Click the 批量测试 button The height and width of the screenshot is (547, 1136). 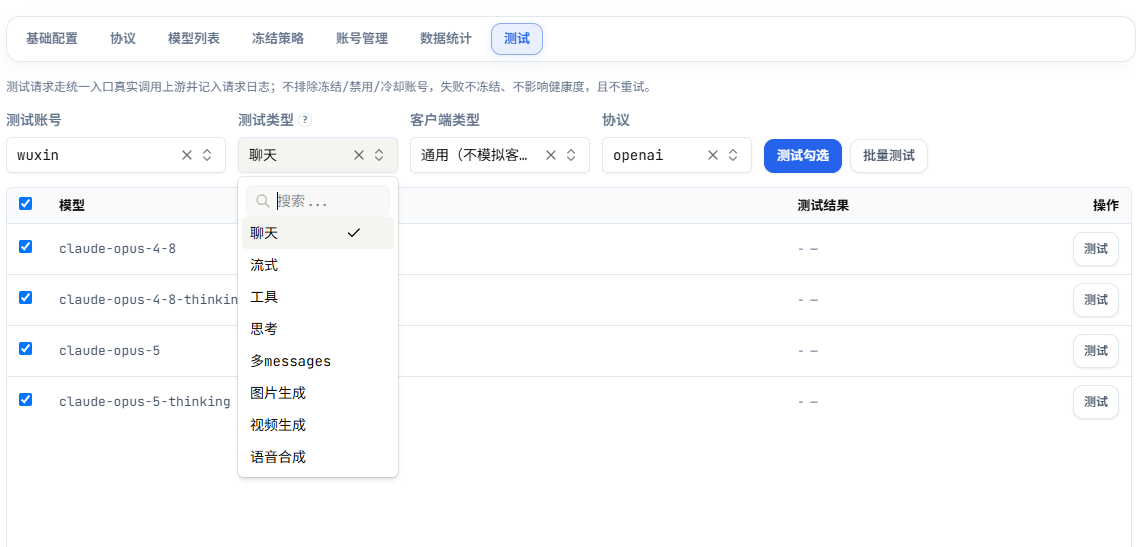coord(889,156)
